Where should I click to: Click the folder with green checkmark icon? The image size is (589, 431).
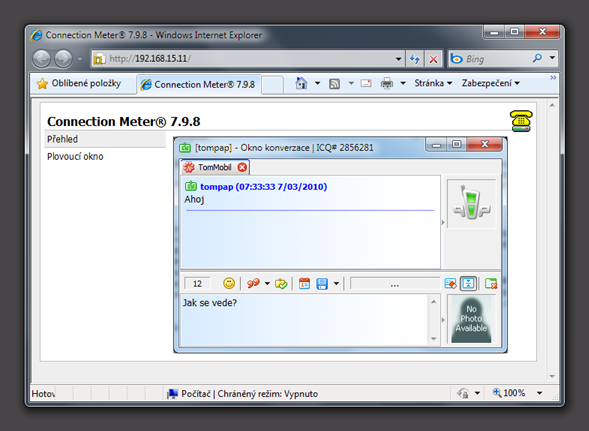pyautogui.click(x=281, y=283)
